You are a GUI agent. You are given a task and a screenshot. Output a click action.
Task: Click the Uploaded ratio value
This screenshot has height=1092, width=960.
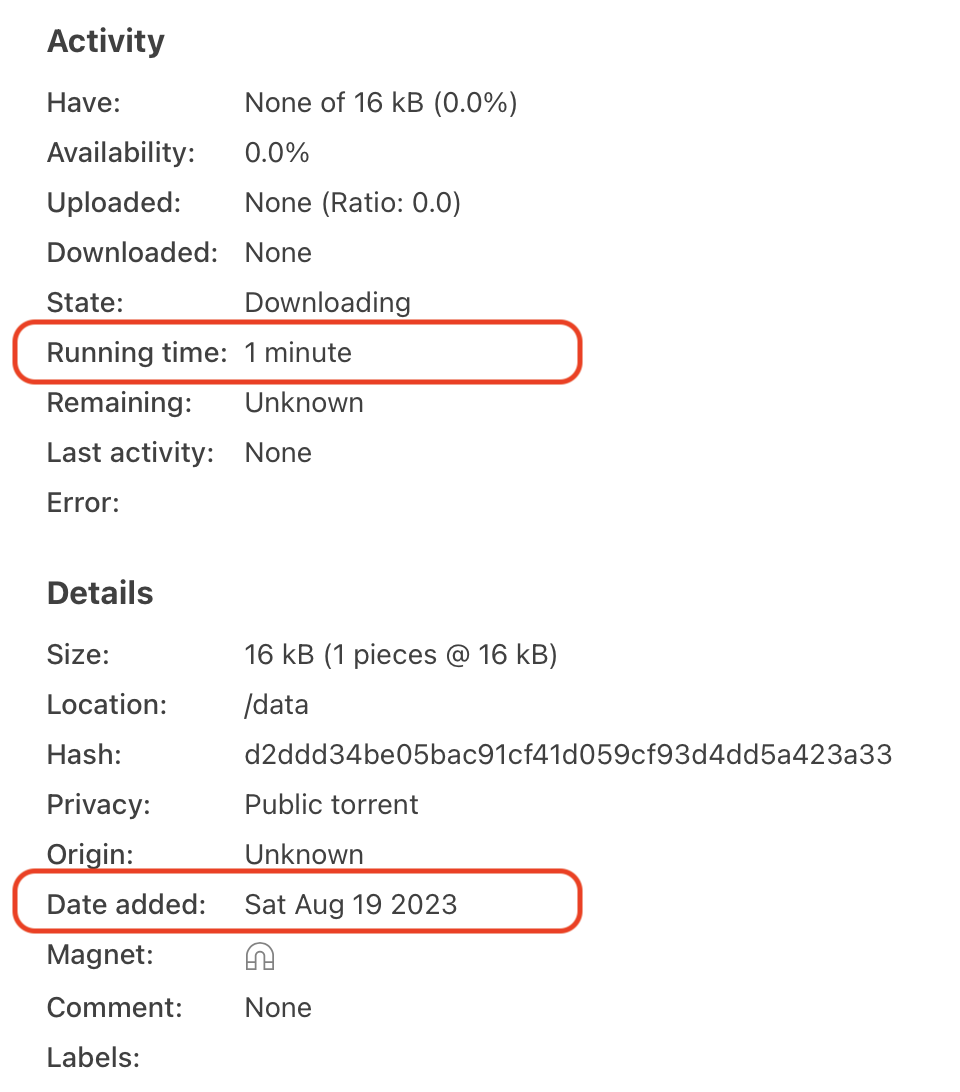point(352,202)
